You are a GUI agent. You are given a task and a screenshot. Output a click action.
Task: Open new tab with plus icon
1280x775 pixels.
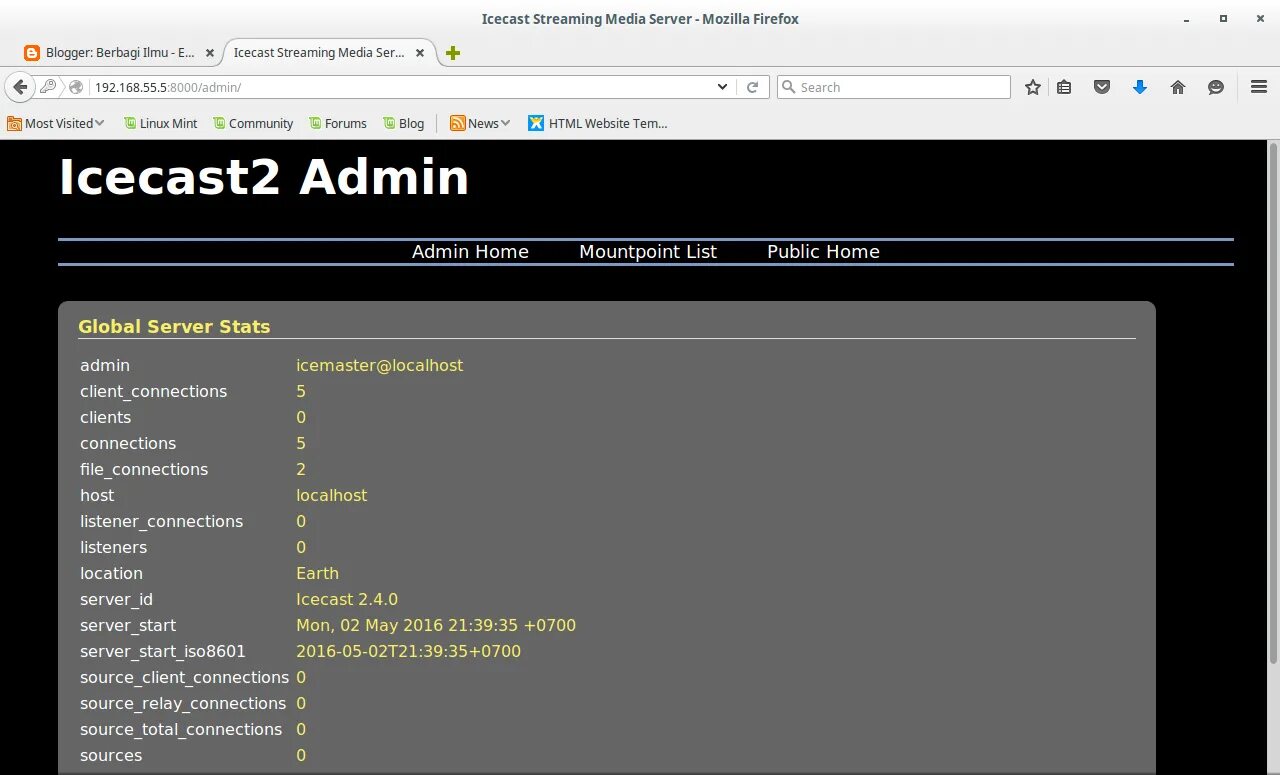point(453,53)
